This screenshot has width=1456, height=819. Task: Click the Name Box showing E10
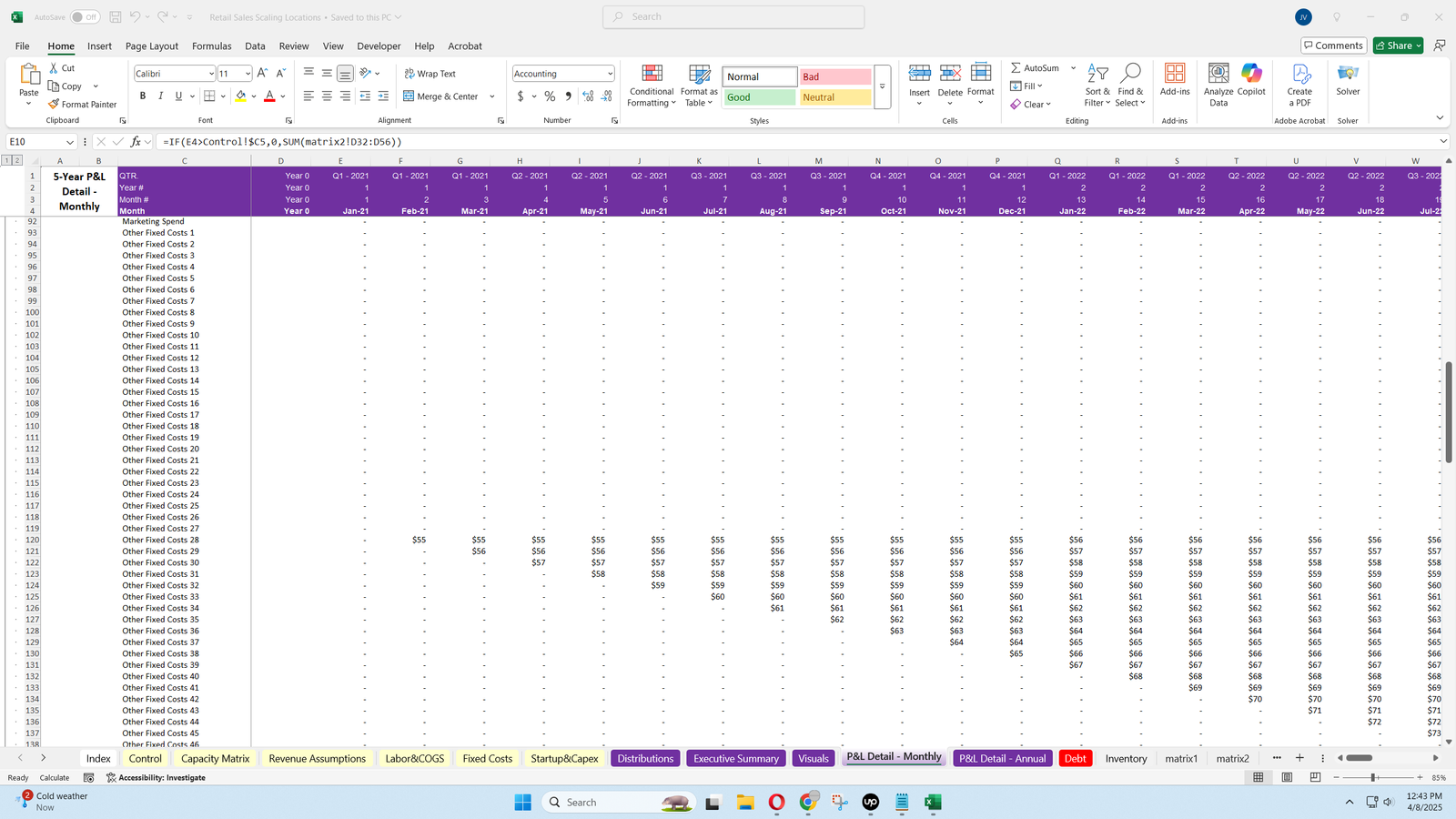(35, 142)
